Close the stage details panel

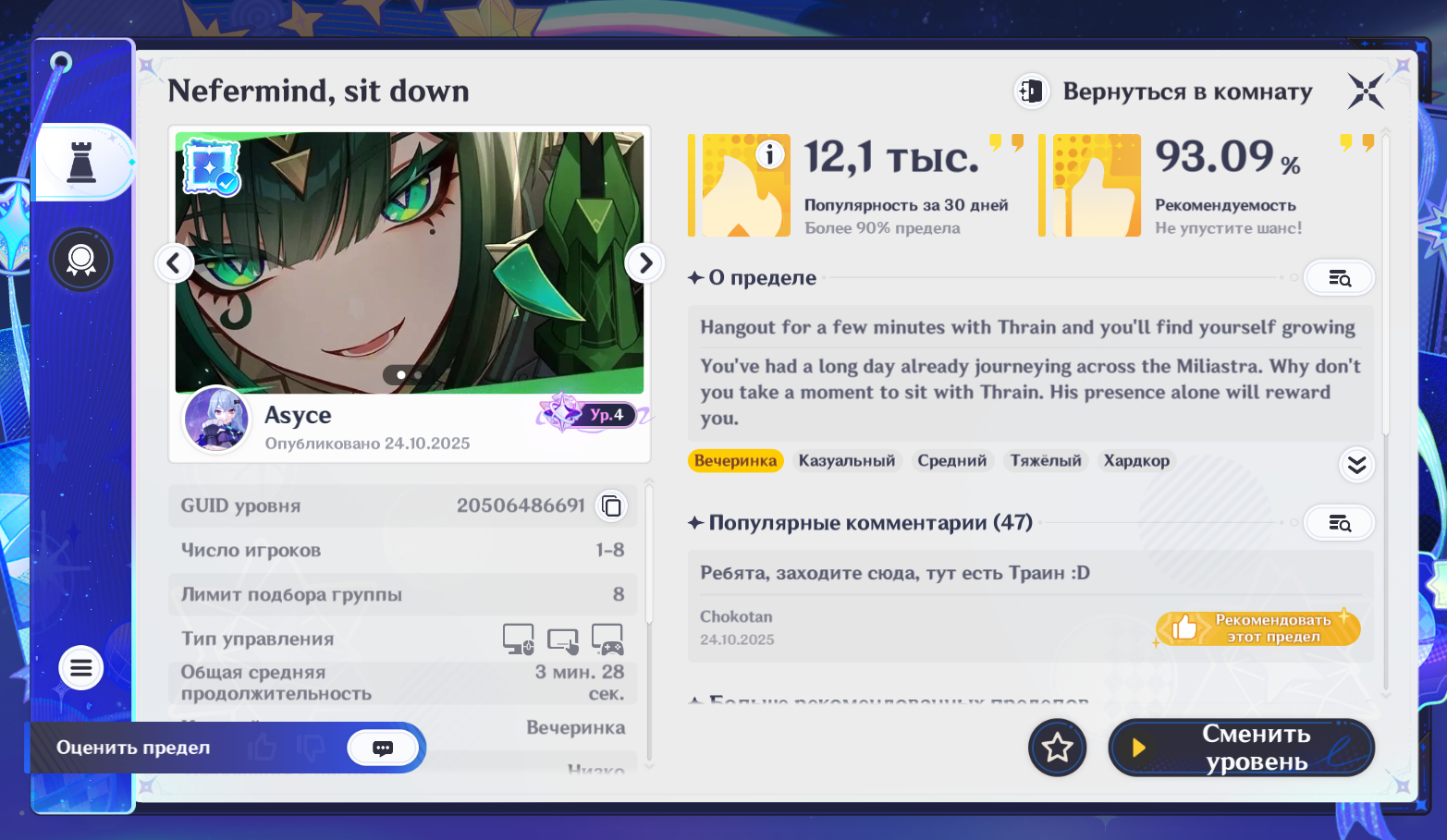tap(1366, 91)
